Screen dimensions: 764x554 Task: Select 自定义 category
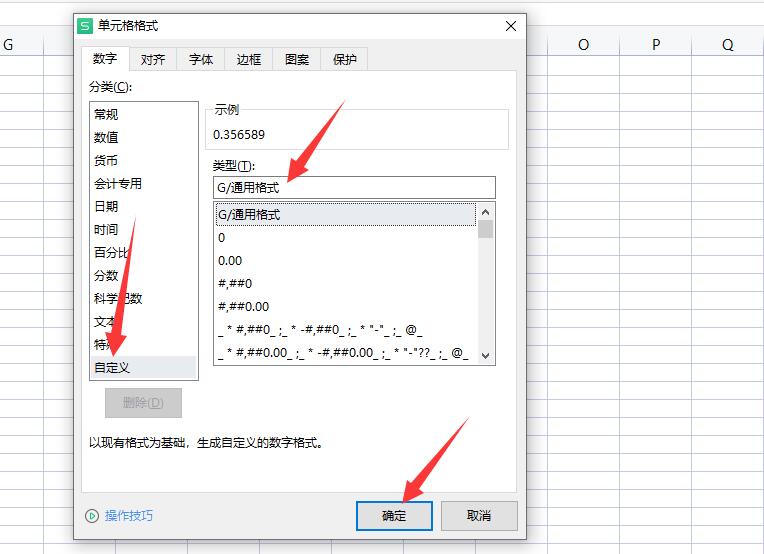pos(112,368)
